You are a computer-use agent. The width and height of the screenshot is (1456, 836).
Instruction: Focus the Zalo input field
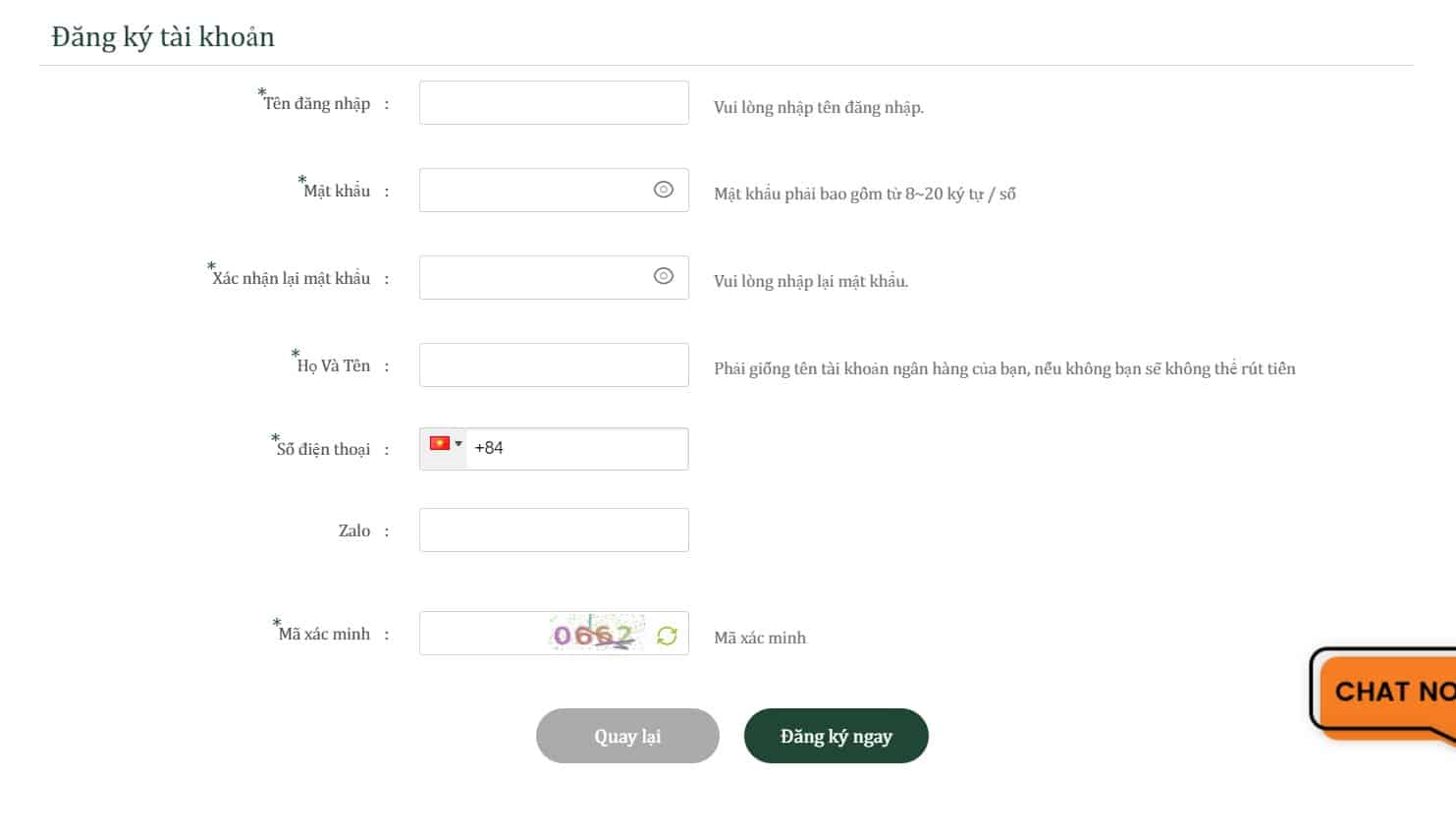tap(554, 529)
